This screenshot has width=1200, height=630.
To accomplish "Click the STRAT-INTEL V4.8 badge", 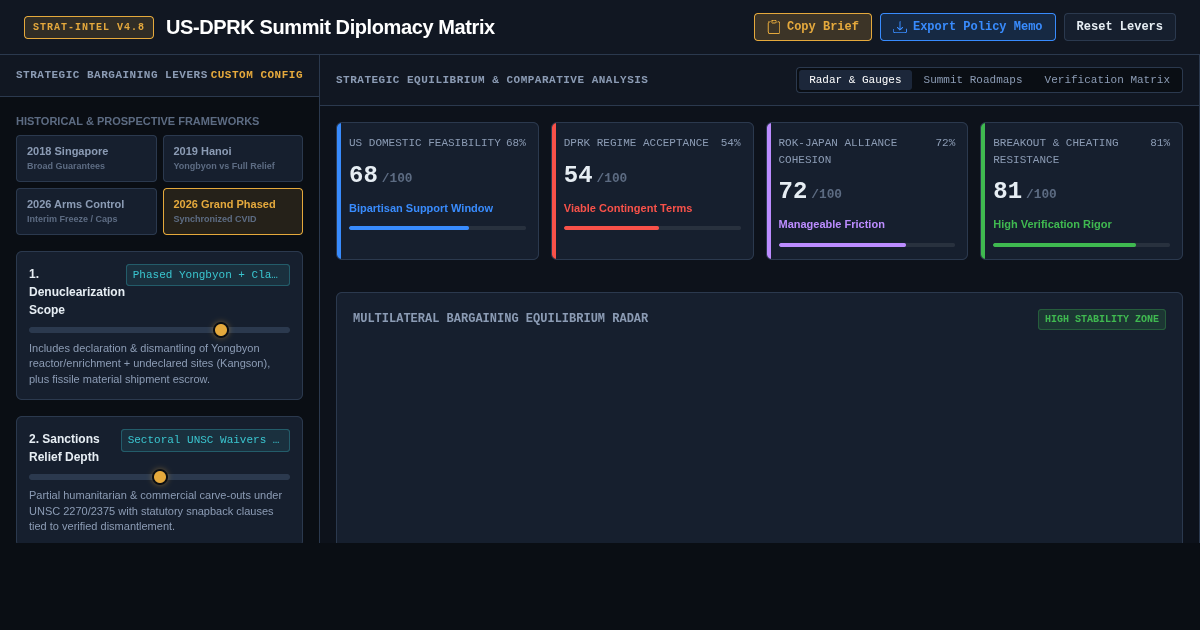I will coord(89,27).
